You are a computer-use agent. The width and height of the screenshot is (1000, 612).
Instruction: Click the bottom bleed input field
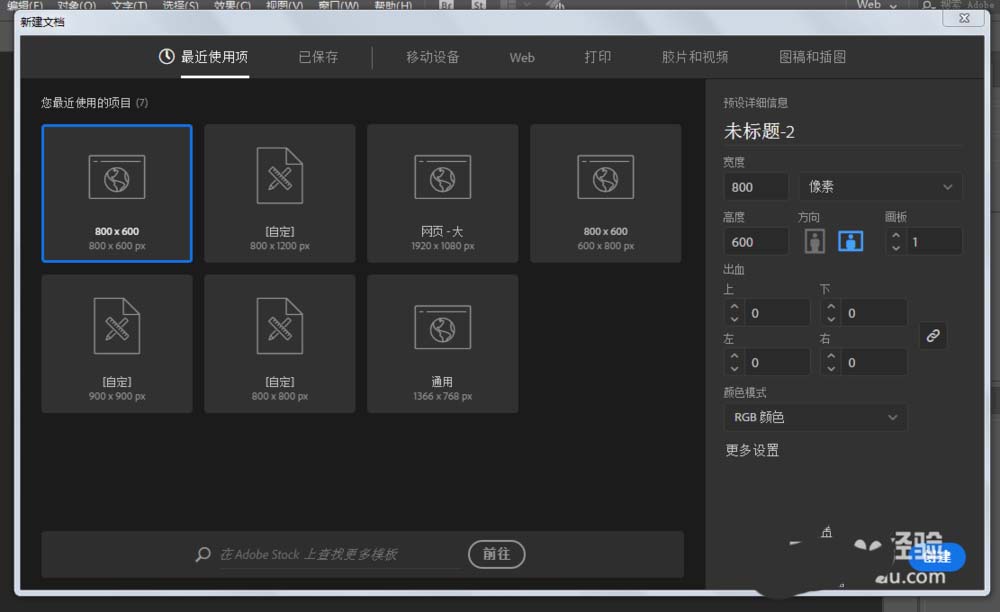coord(874,313)
